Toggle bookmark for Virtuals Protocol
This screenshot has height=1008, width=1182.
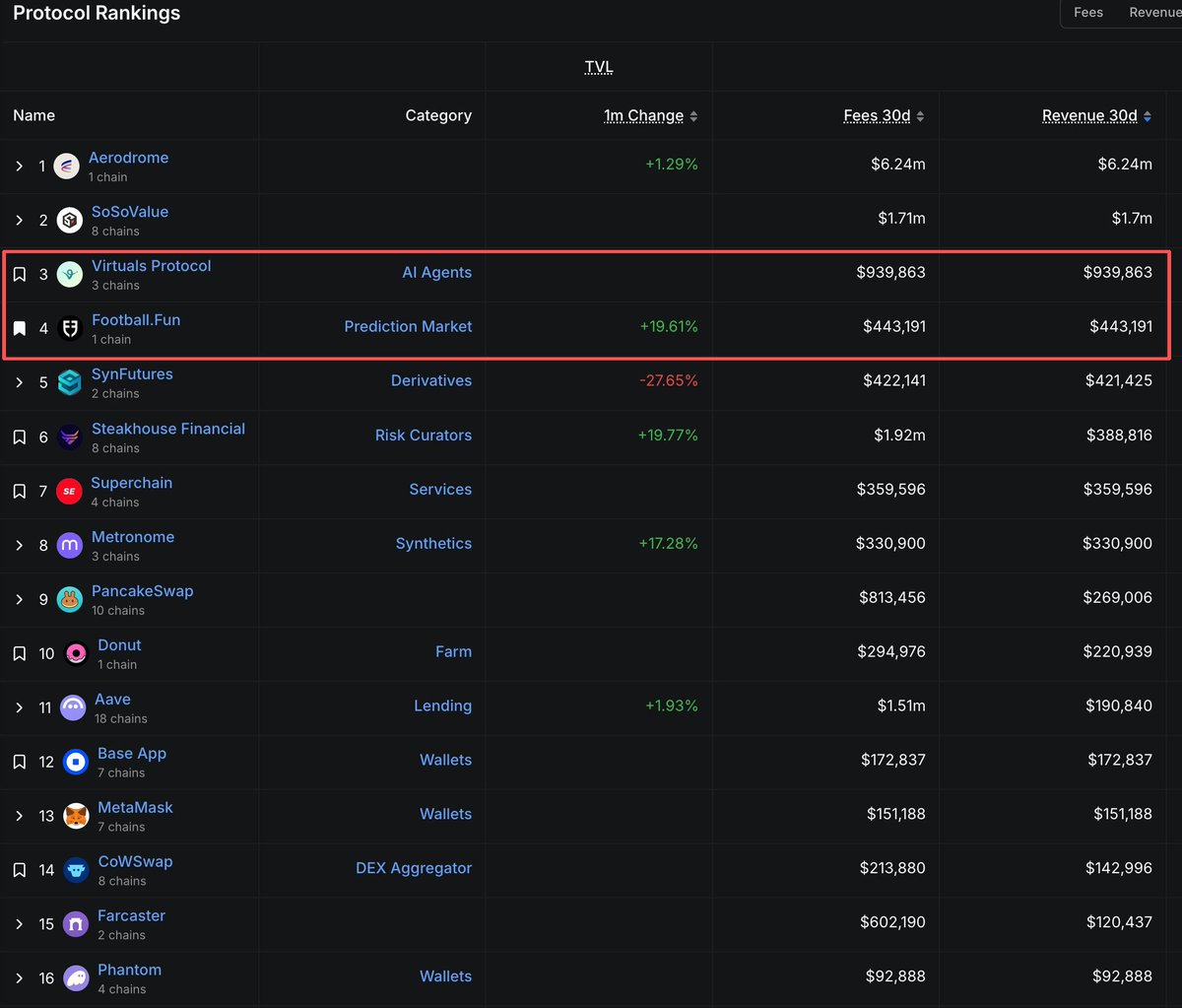tap(19, 274)
